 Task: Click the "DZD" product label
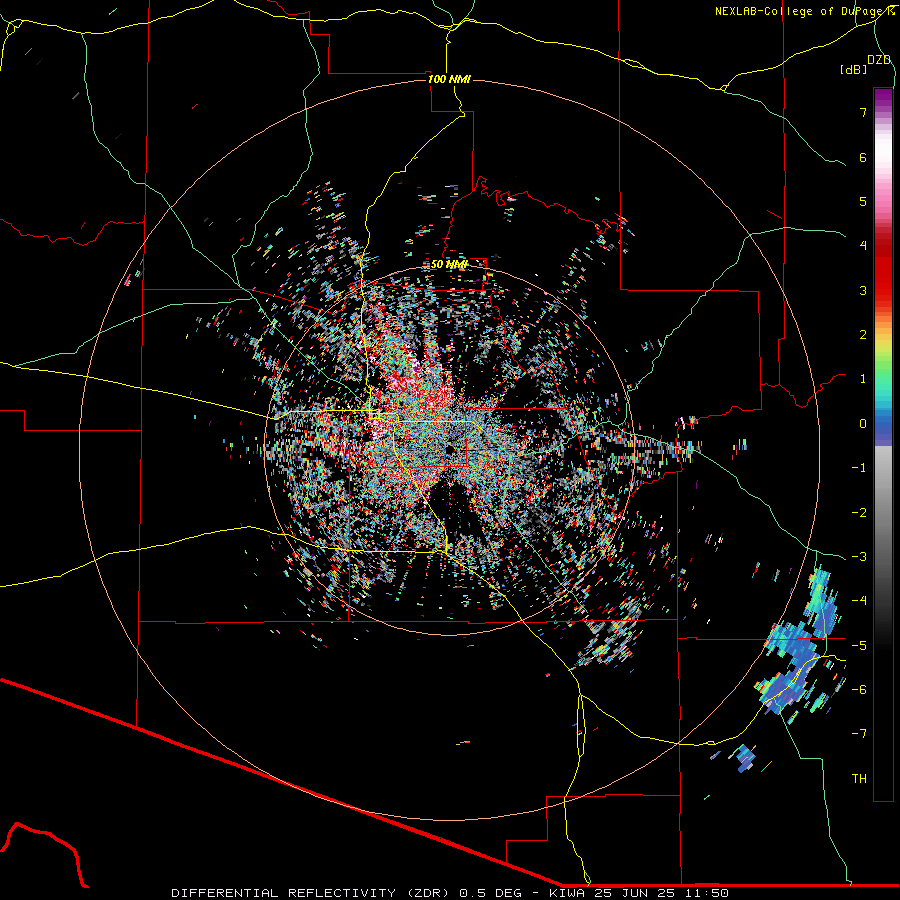[879, 60]
